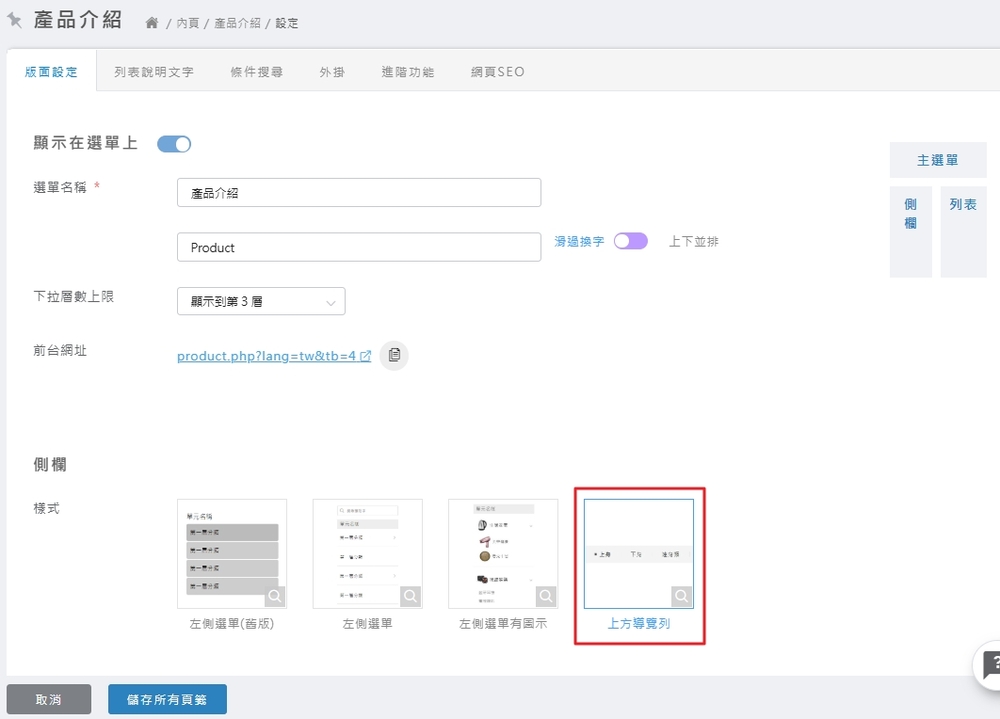Image resolution: width=1000 pixels, height=719 pixels.
Task: Magnify the 左側選單有圖示 style preview
Action: [x=546, y=597]
